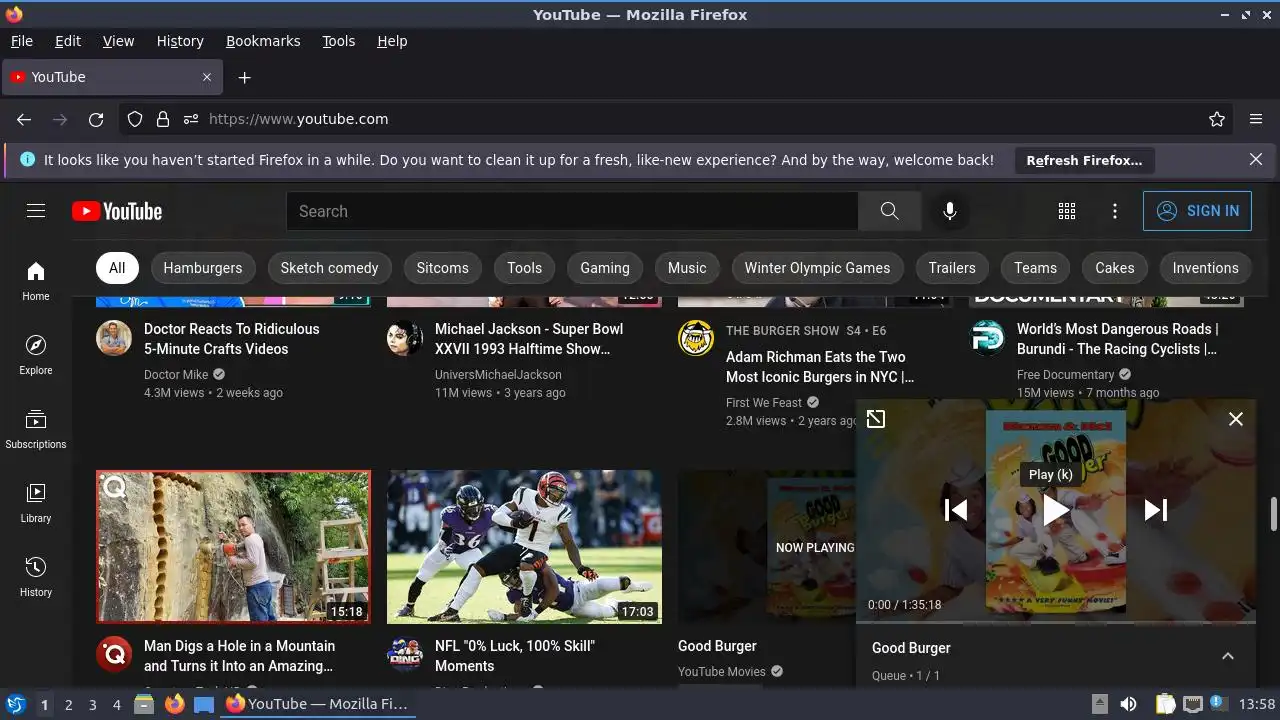The width and height of the screenshot is (1280, 720).
Task: Select the Trailers filter chip
Action: pos(952,268)
